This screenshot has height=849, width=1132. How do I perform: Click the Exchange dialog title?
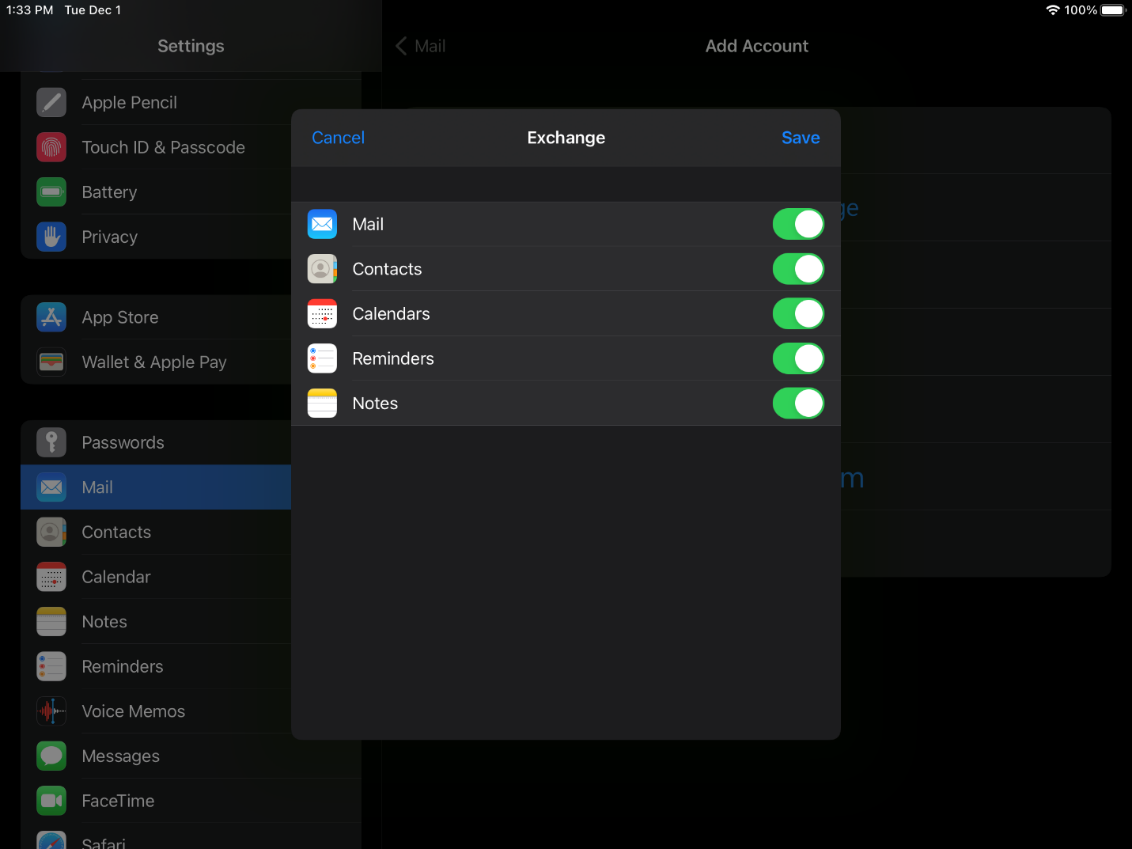[x=566, y=137]
